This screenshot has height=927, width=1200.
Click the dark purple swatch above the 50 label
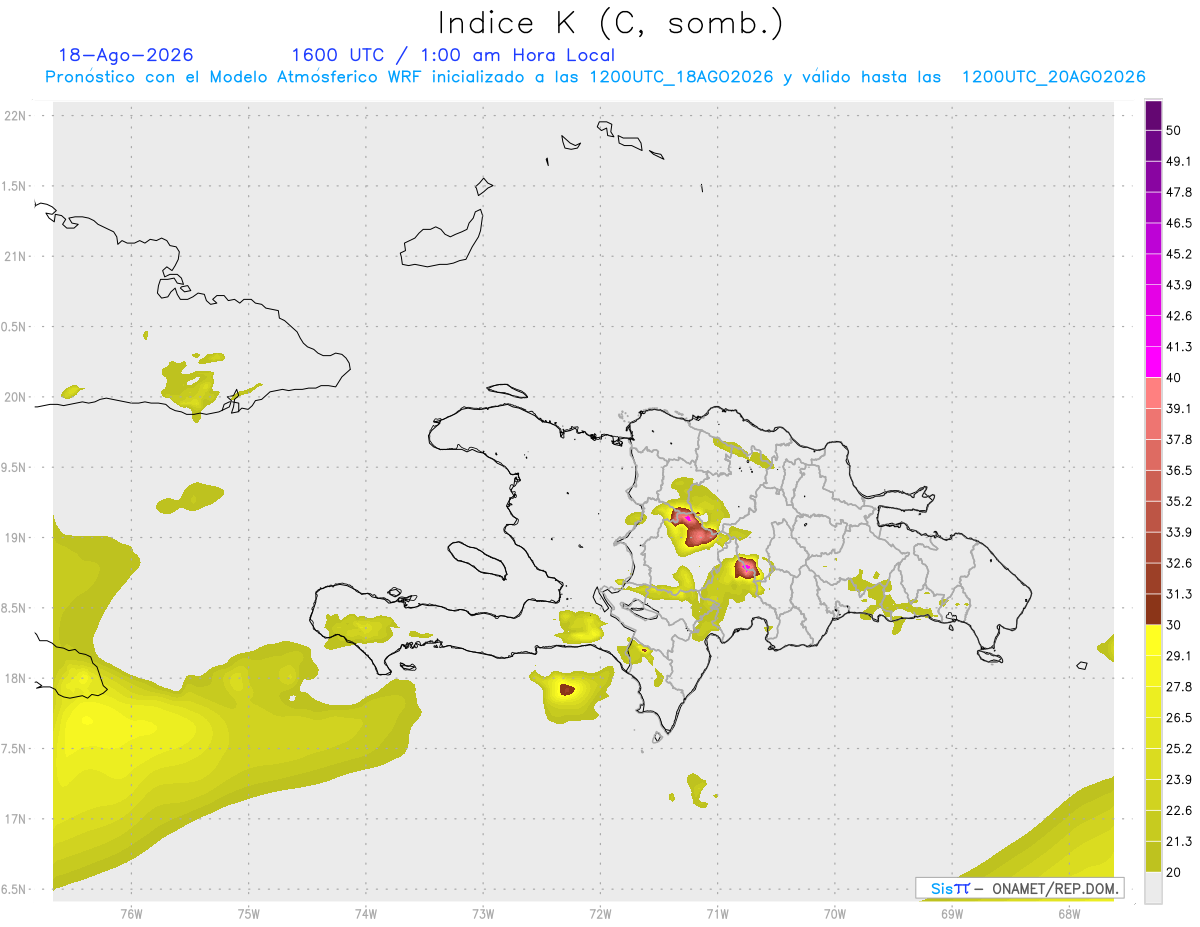[1154, 115]
